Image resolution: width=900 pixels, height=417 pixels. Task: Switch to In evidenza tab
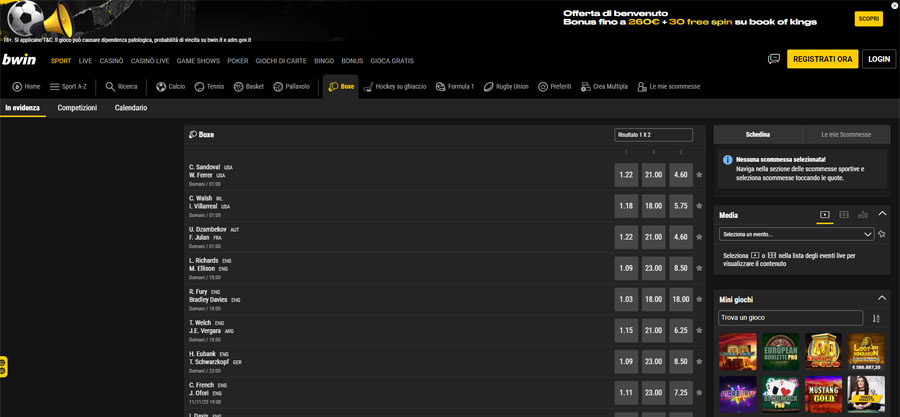pos(23,108)
